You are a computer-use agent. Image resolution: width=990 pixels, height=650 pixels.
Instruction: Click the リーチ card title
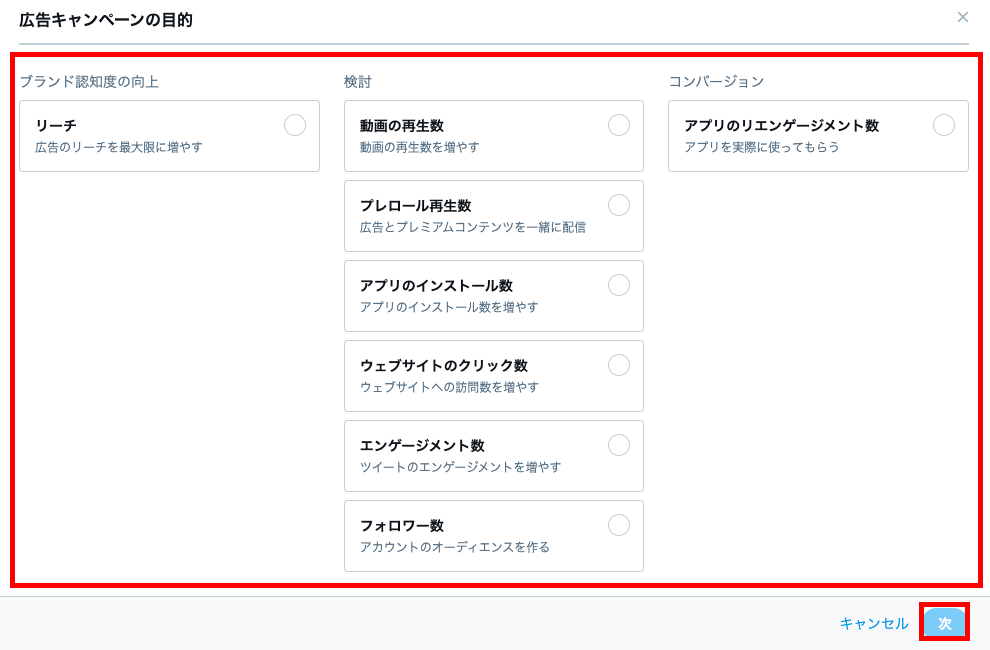point(56,126)
